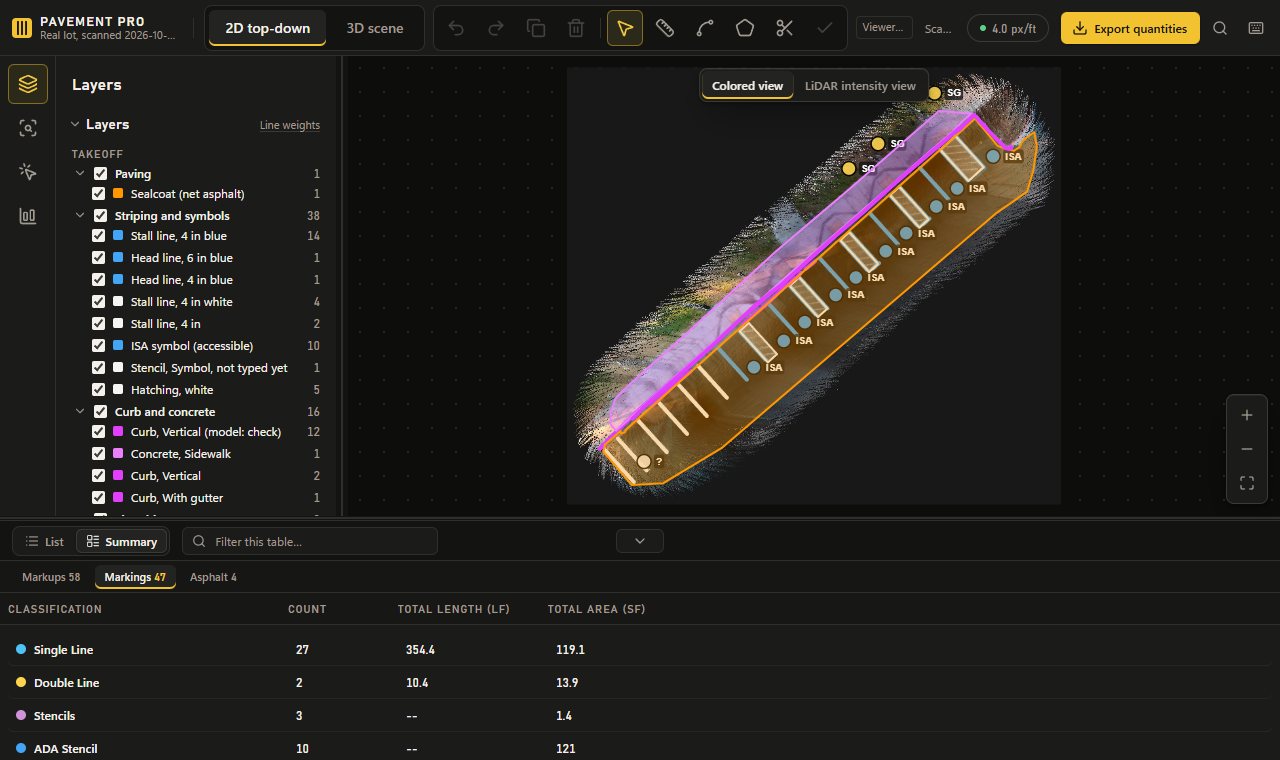1280x760 pixels.
Task: Uncheck the Striping and symbols checkbox
Action: coord(100,216)
